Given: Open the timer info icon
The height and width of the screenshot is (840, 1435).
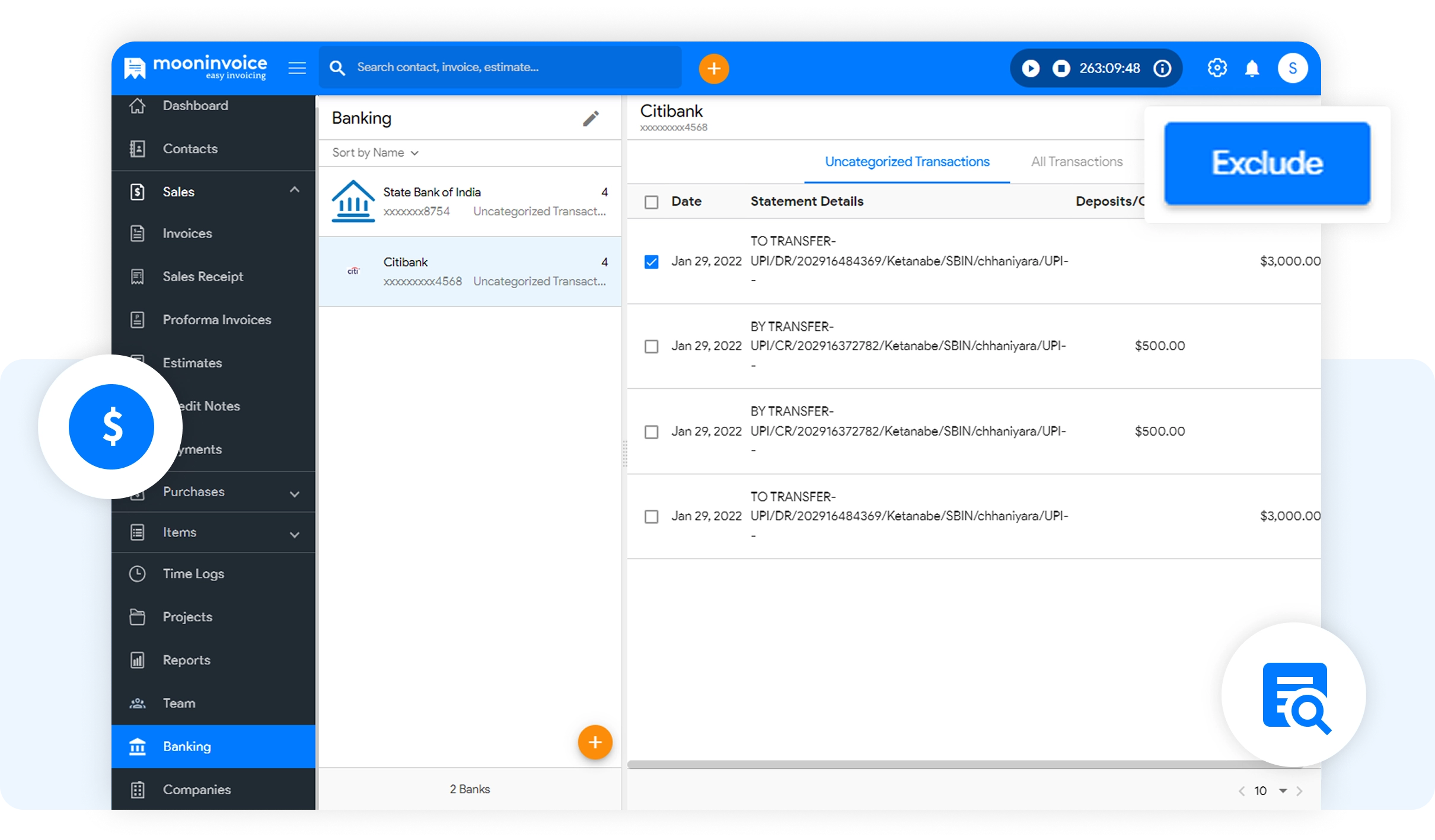Looking at the screenshot, I should [1162, 69].
